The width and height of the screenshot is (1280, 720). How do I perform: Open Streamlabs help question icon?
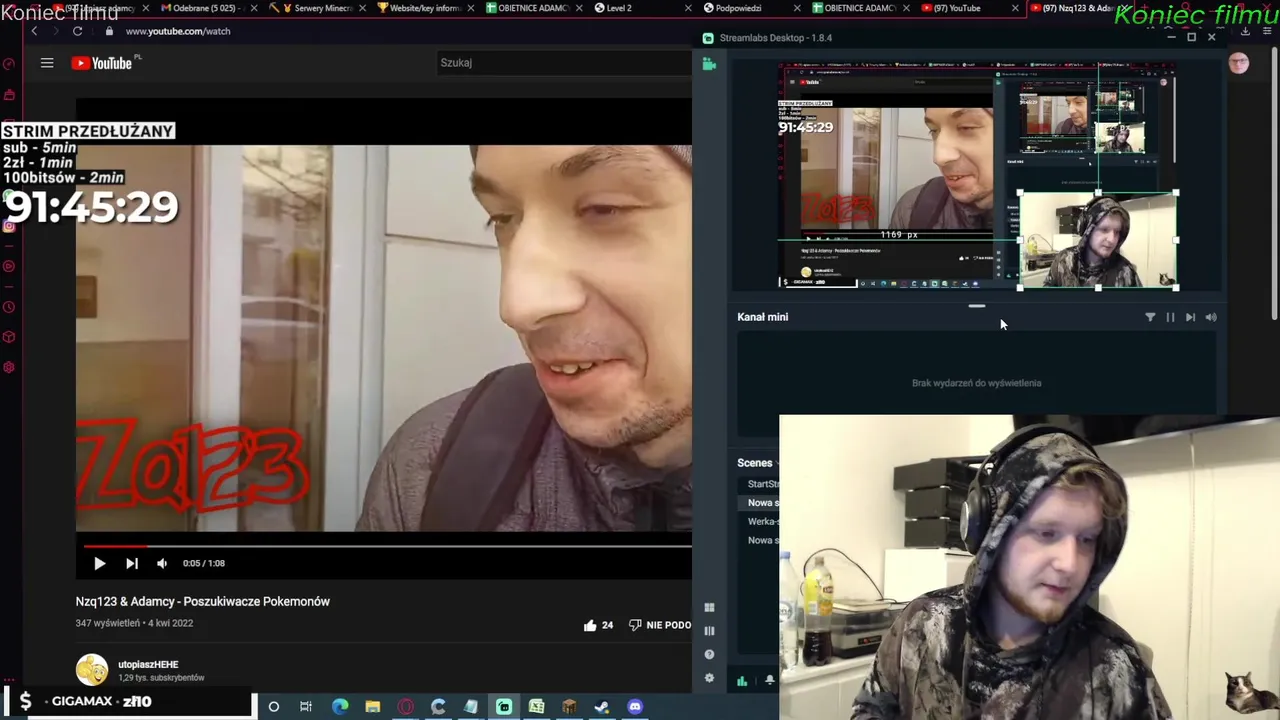709,655
